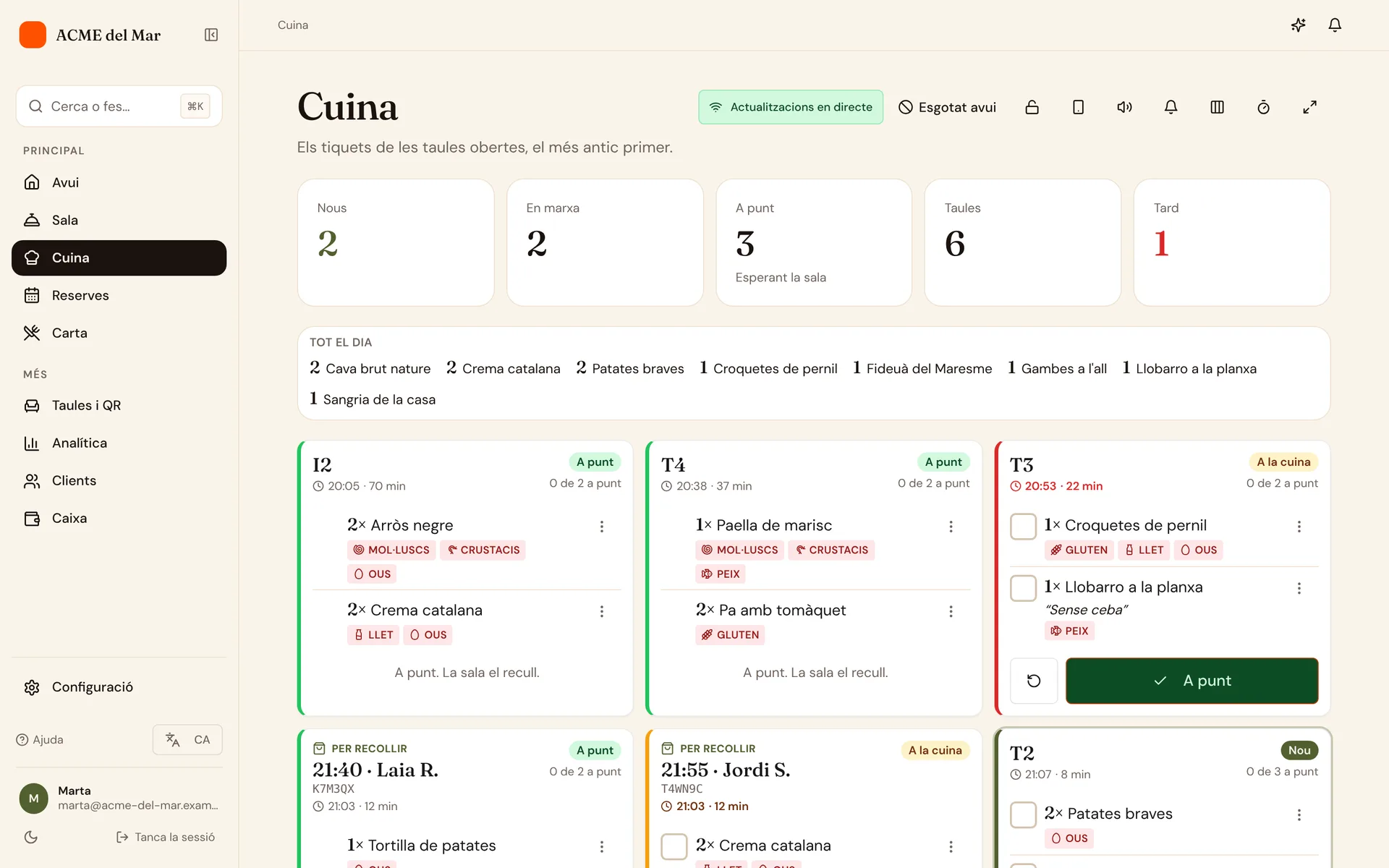Toggle the sound speaker icon

pos(1124,107)
